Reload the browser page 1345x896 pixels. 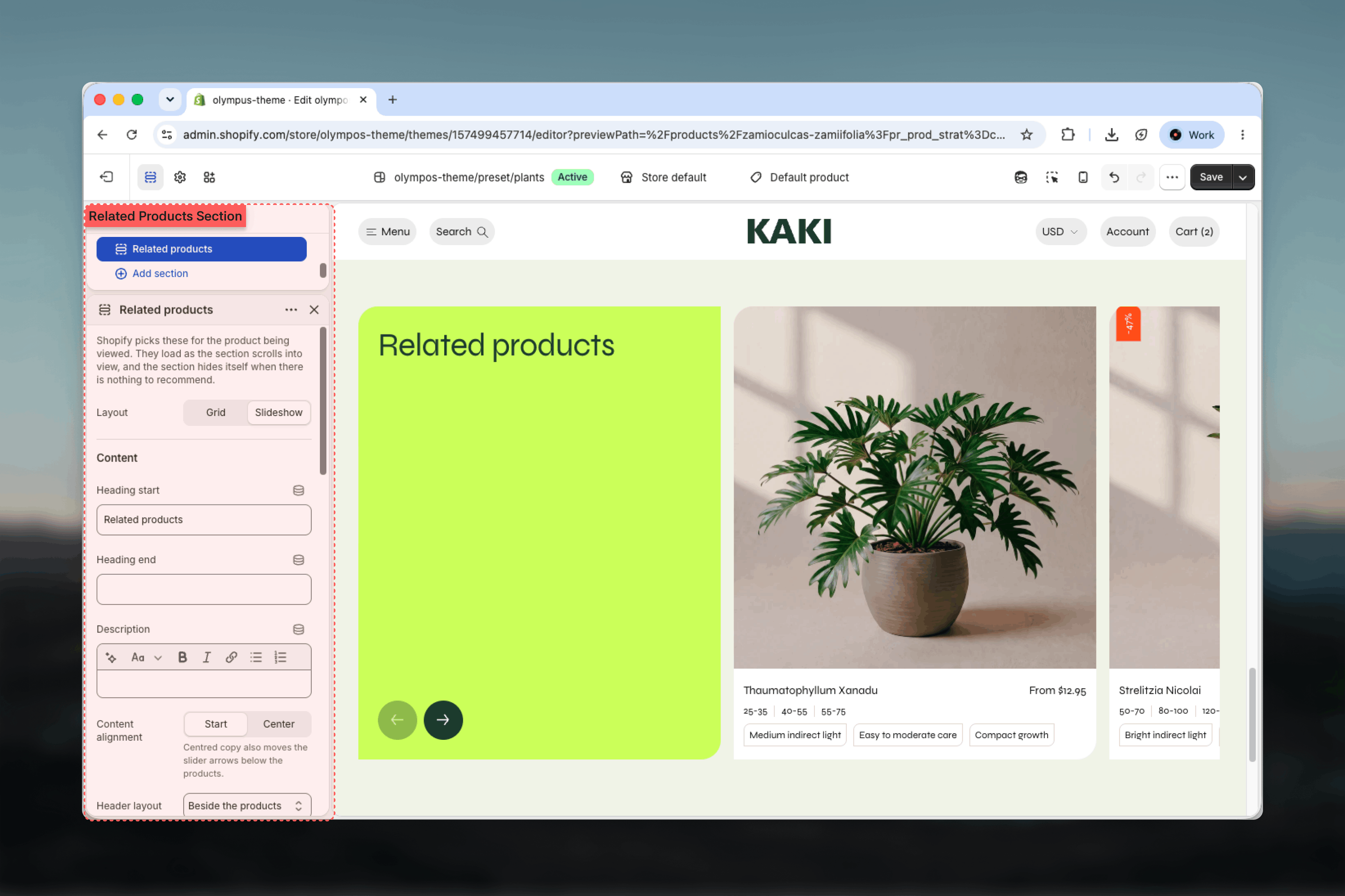point(132,135)
